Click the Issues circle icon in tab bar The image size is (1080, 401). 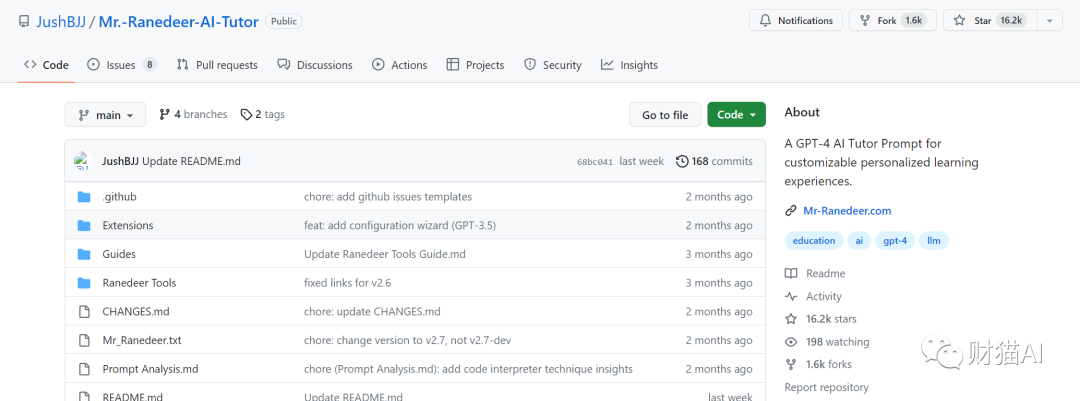coord(93,65)
